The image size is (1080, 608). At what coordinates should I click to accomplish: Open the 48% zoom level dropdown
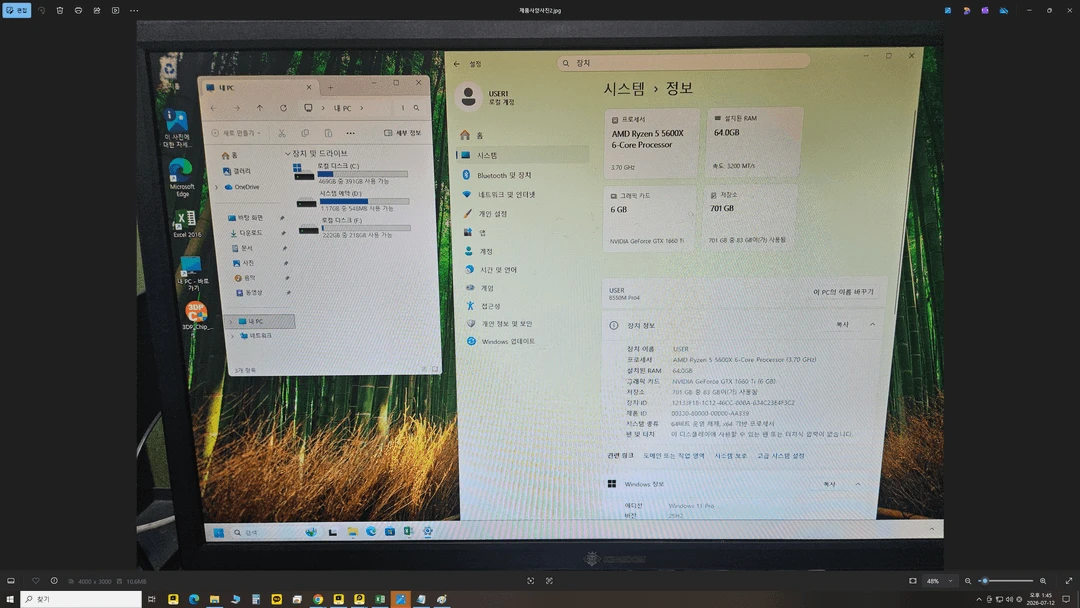tap(940, 581)
